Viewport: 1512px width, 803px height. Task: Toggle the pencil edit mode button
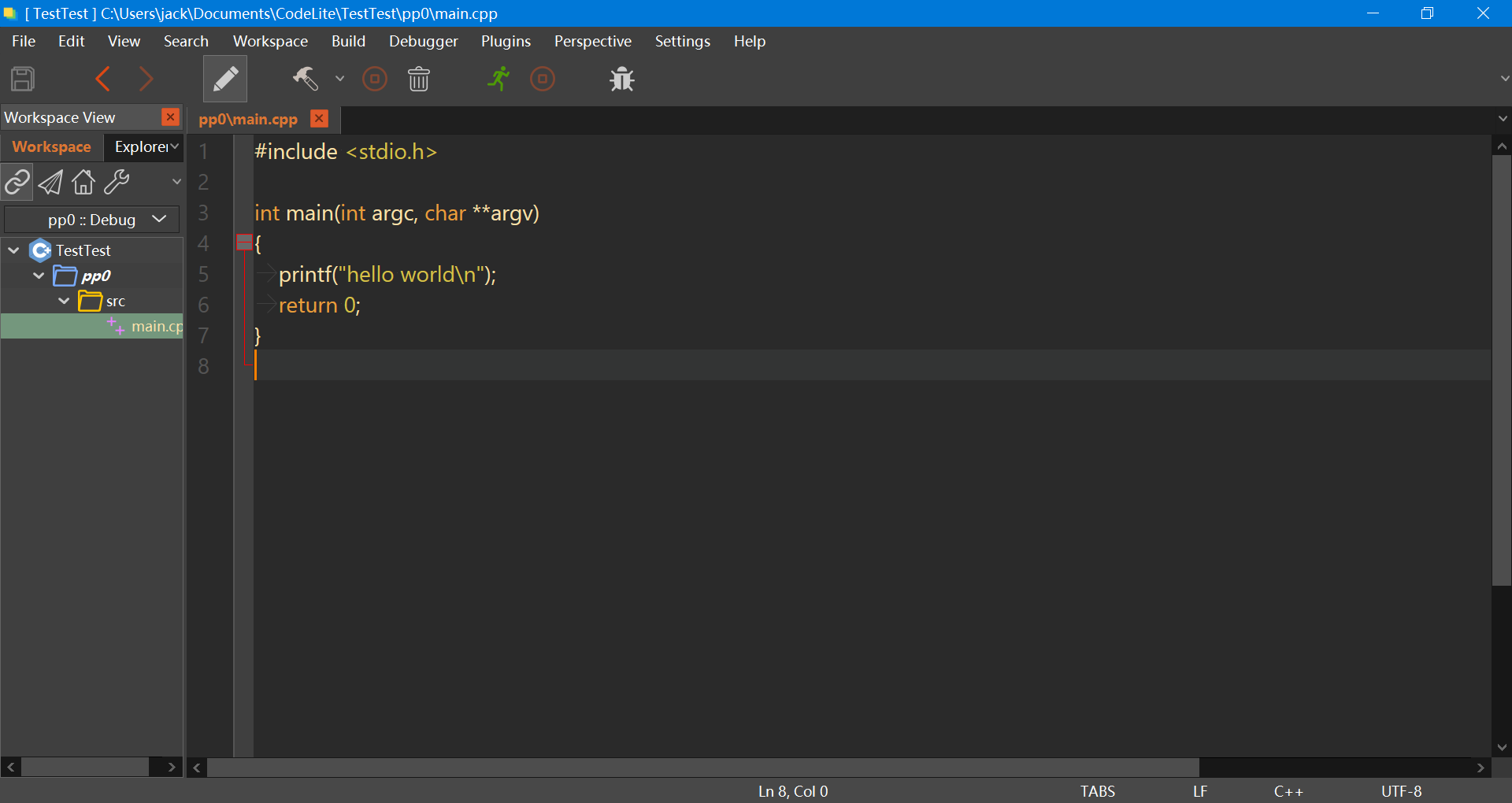coord(225,79)
